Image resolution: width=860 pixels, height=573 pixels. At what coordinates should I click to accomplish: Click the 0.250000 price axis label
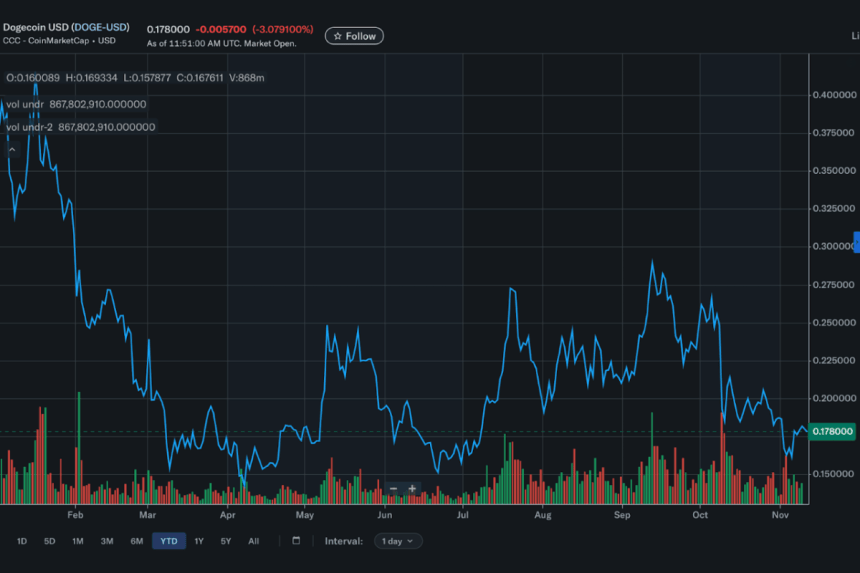tap(834, 322)
